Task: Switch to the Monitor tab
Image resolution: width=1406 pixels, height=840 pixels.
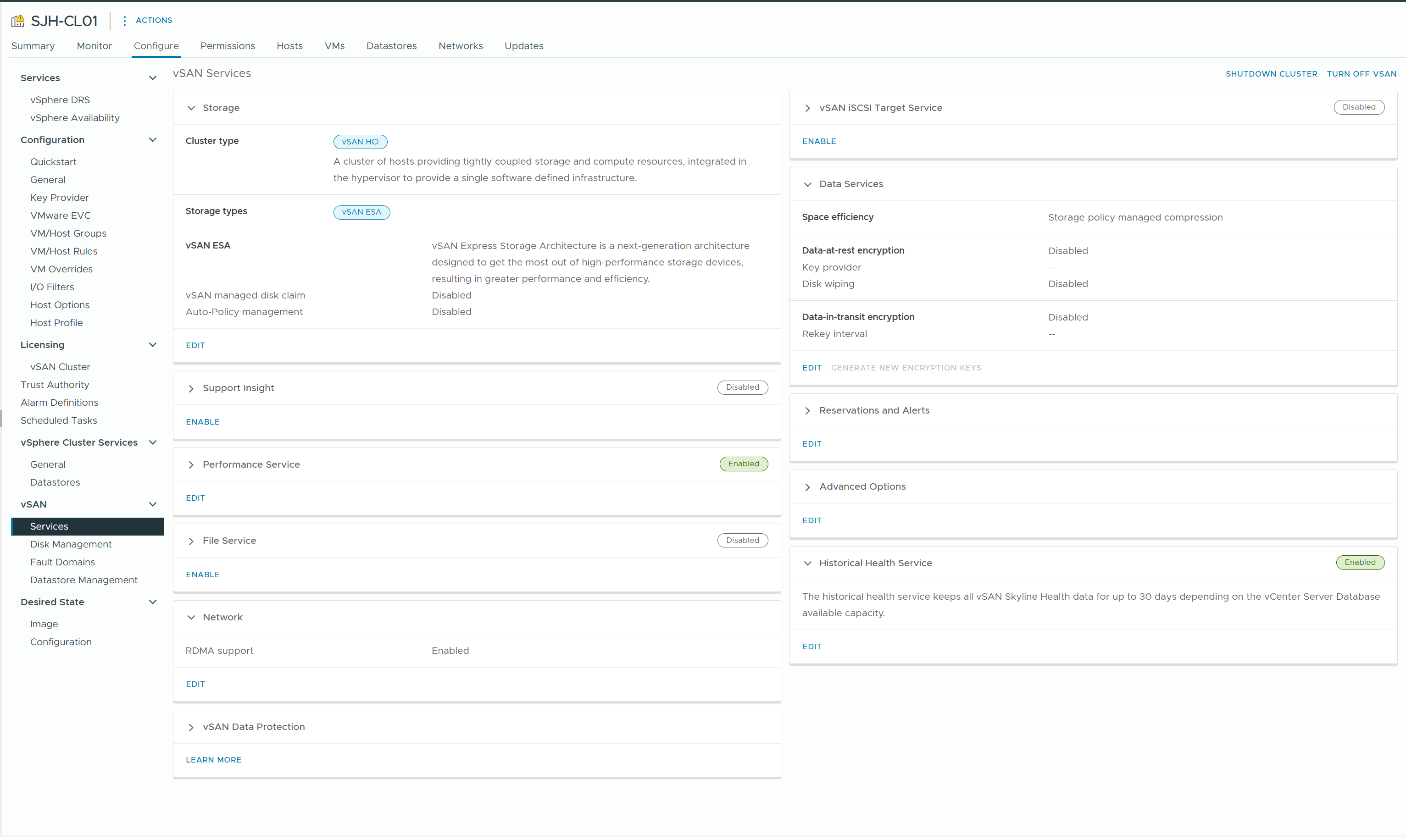Action: pyautogui.click(x=94, y=46)
